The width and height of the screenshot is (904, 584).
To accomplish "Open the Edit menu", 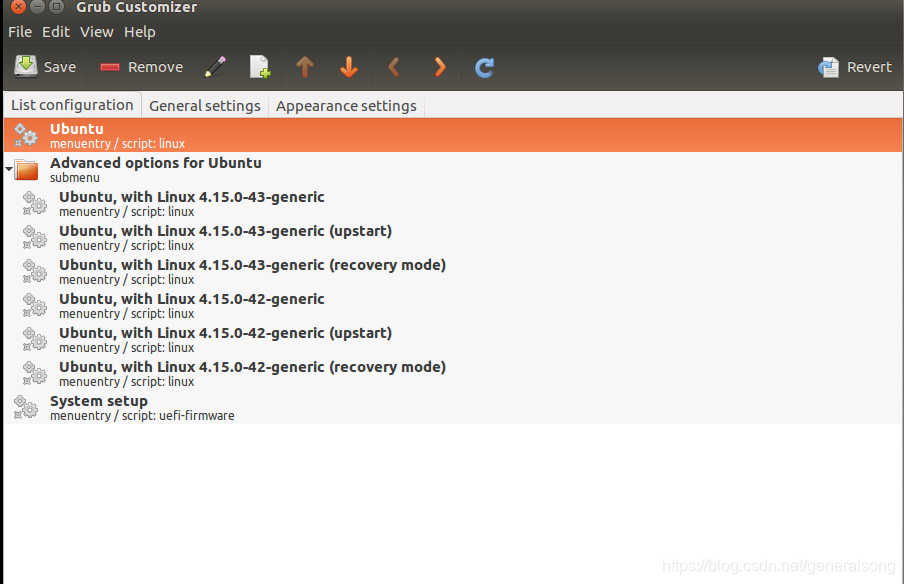I will click(56, 32).
